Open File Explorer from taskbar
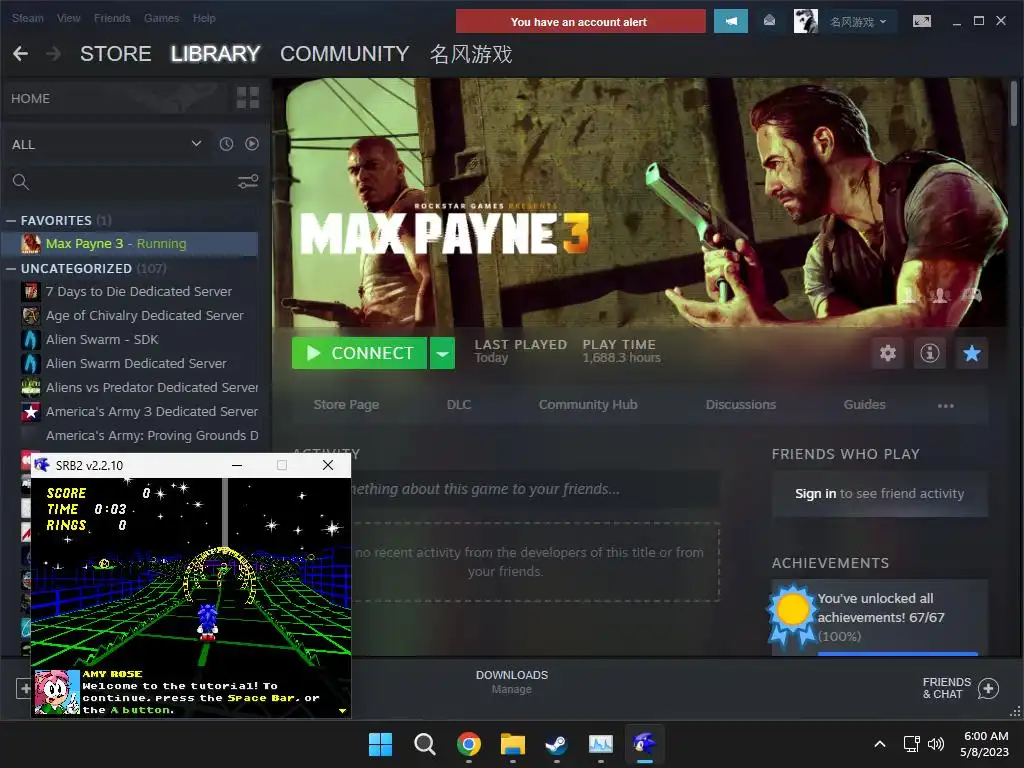Viewport: 1024px width, 768px height. tap(513, 744)
